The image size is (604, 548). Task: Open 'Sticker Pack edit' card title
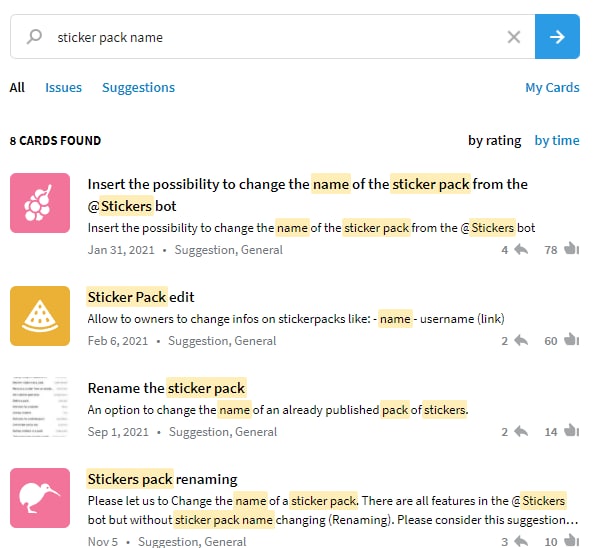tap(141, 297)
